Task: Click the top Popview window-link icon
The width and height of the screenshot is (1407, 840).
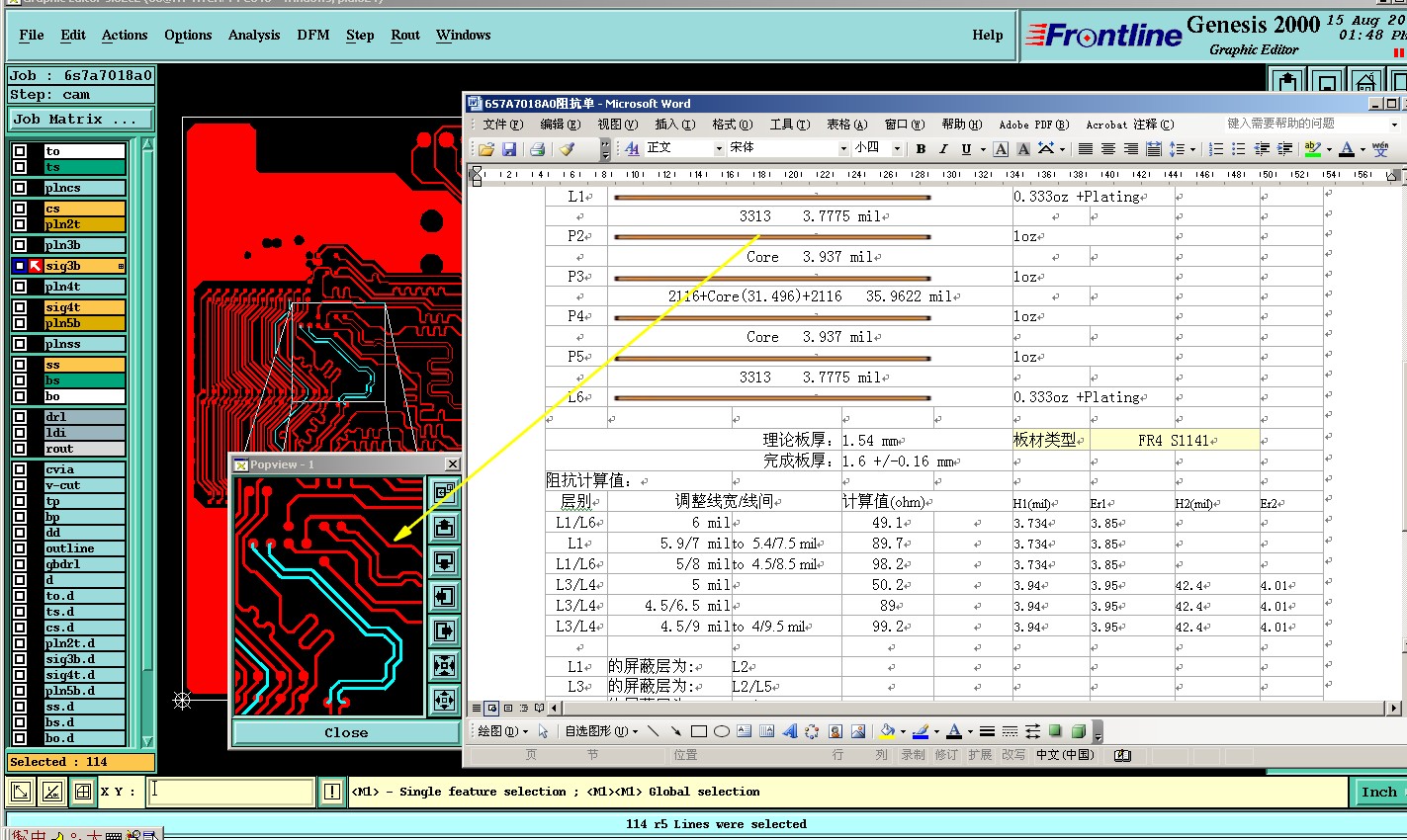Action: [x=444, y=491]
